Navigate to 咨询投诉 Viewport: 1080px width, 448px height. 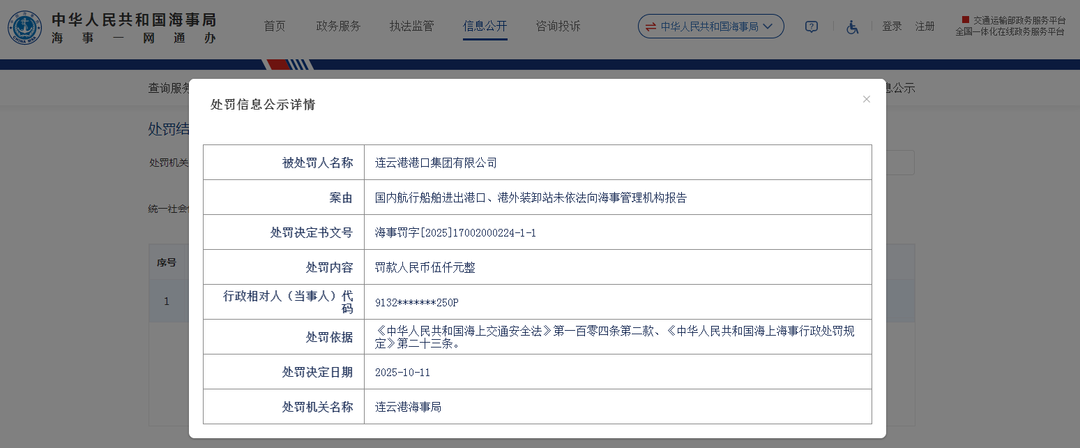(558, 26)
